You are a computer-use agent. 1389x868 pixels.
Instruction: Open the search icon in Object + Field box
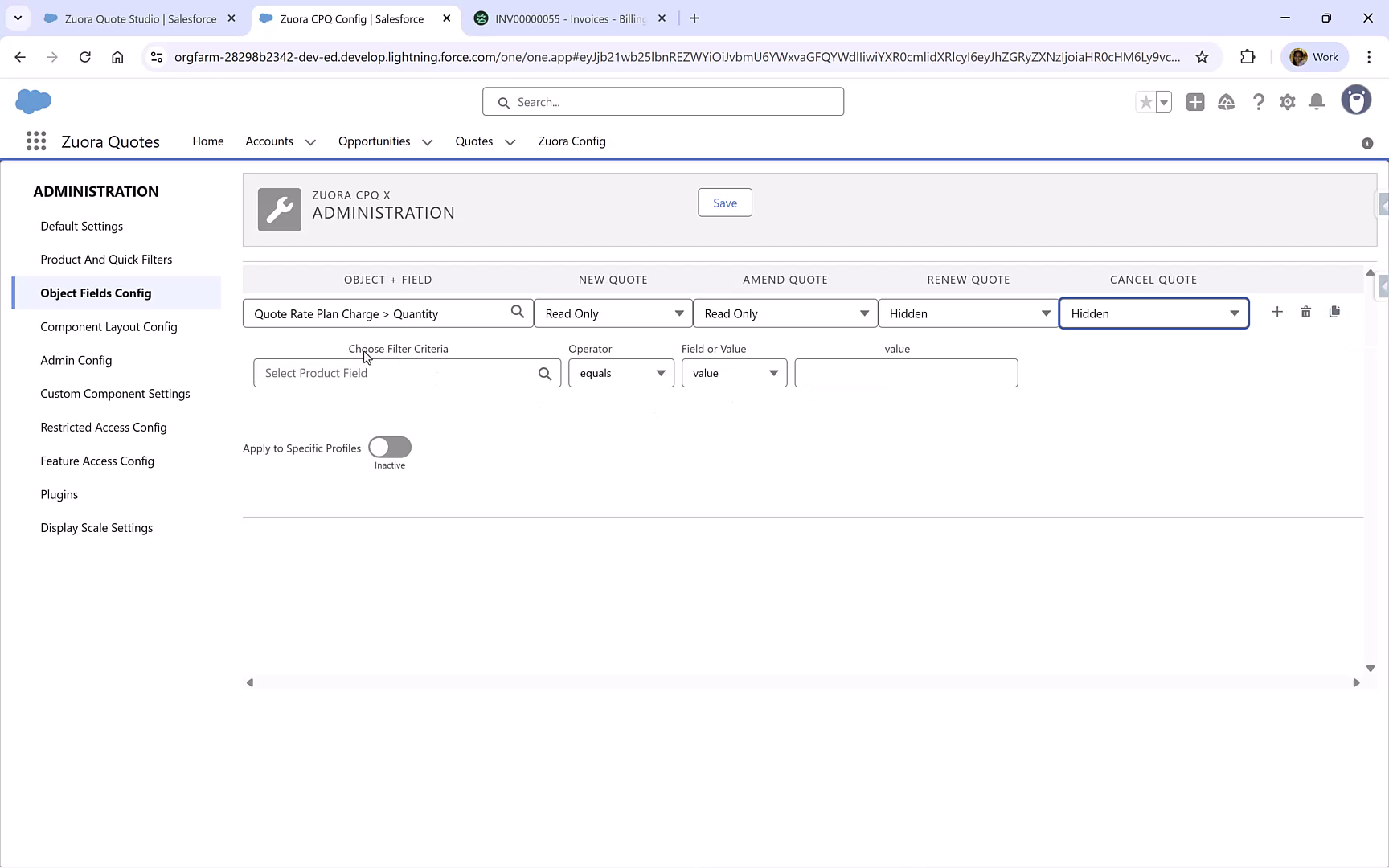(x=517, y=312)
